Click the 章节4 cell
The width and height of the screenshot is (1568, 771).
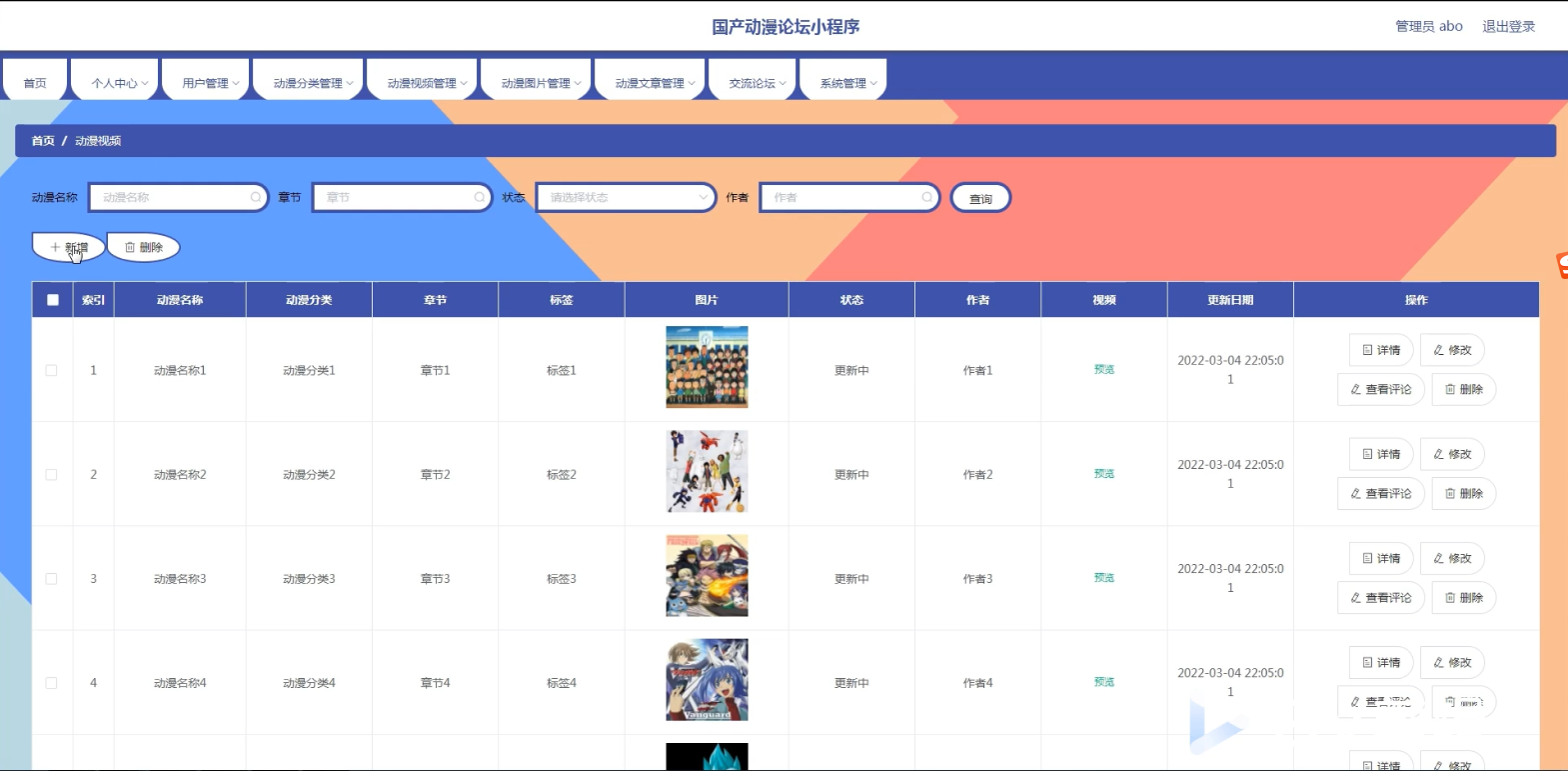tap(435, 683)
